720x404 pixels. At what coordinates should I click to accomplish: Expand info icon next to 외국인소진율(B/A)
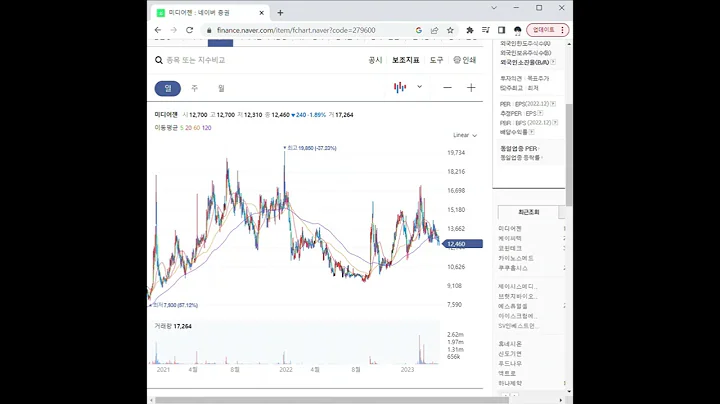[553, 62]
